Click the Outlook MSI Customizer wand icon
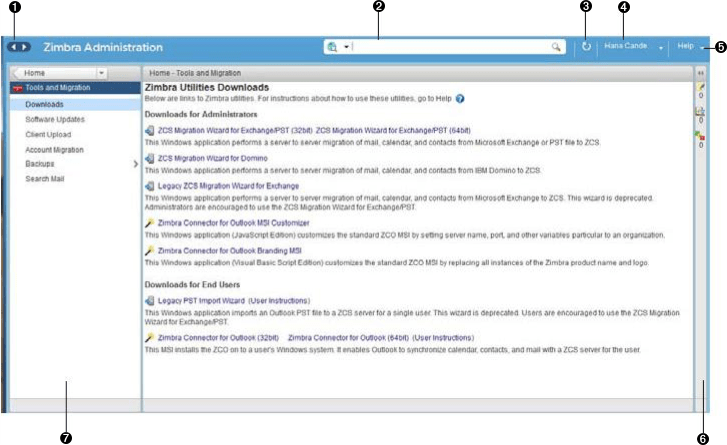 coord(149,223)
